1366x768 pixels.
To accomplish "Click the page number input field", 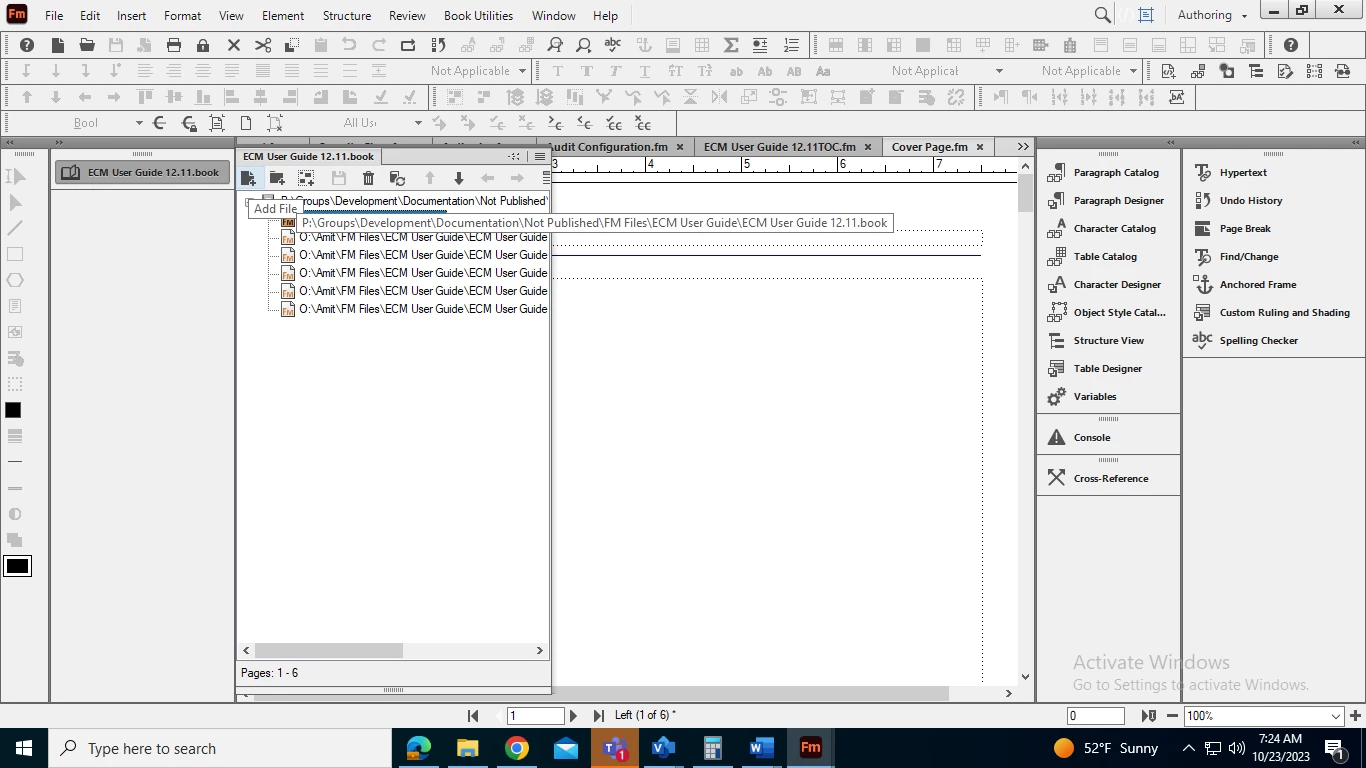I will coord(536,716).
